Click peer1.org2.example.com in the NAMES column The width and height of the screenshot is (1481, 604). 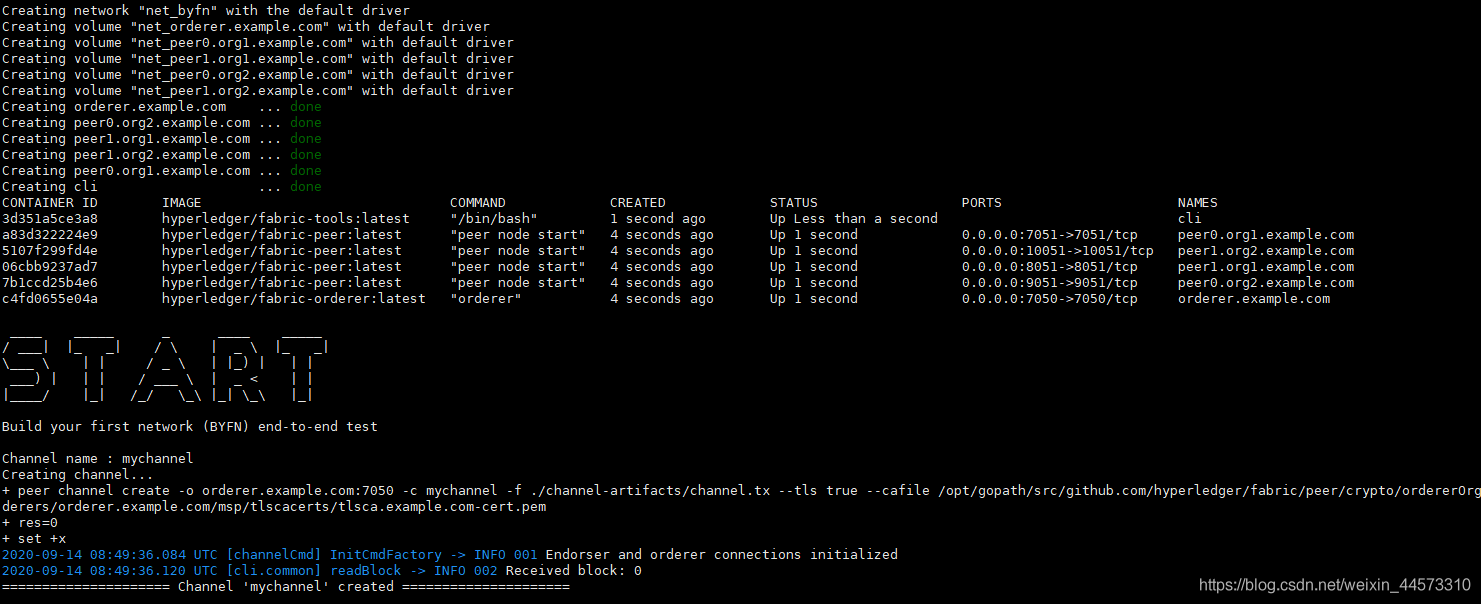coord(1266,251)
